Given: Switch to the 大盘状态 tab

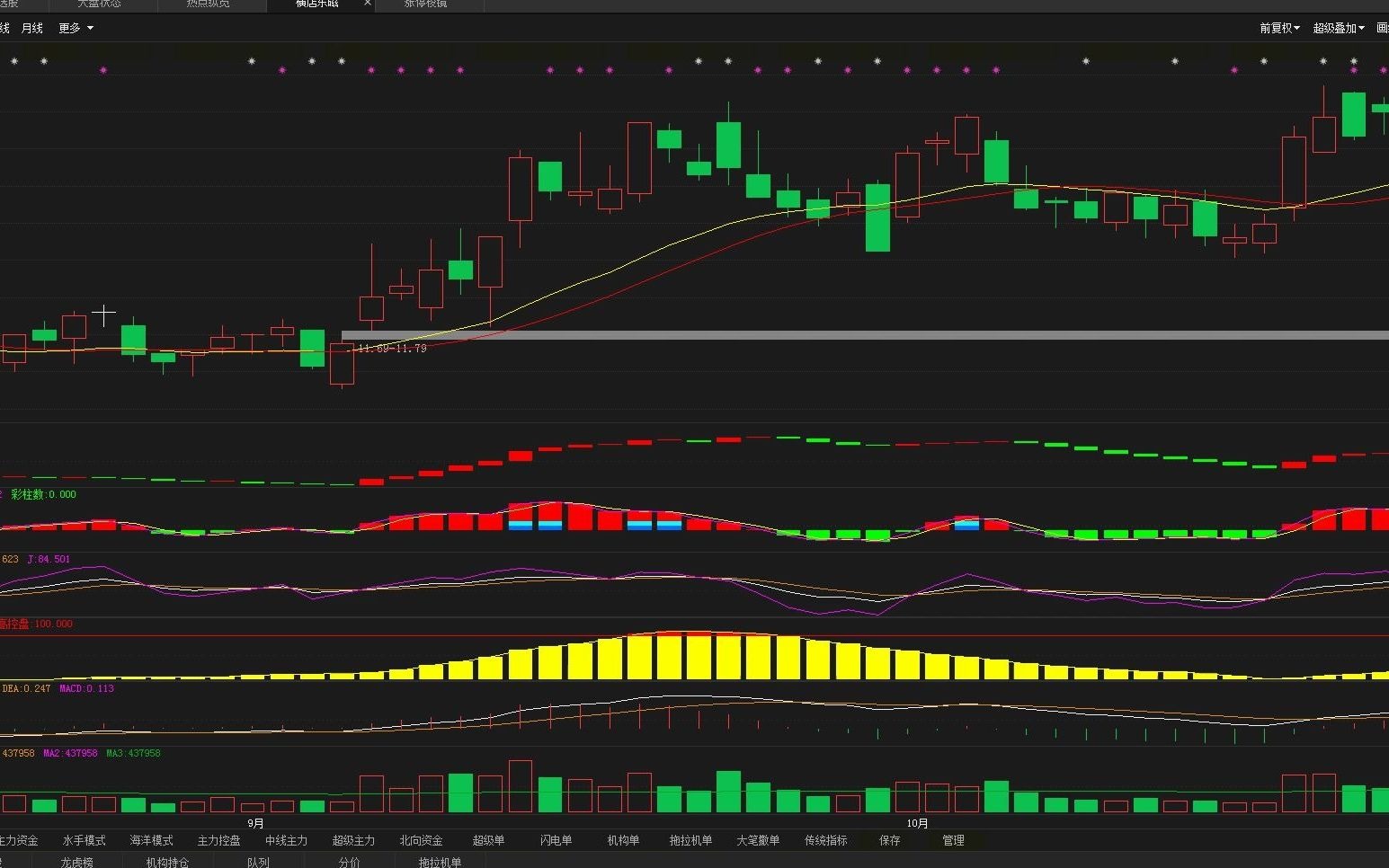Looking at the screenshot, I should point(99,4).
